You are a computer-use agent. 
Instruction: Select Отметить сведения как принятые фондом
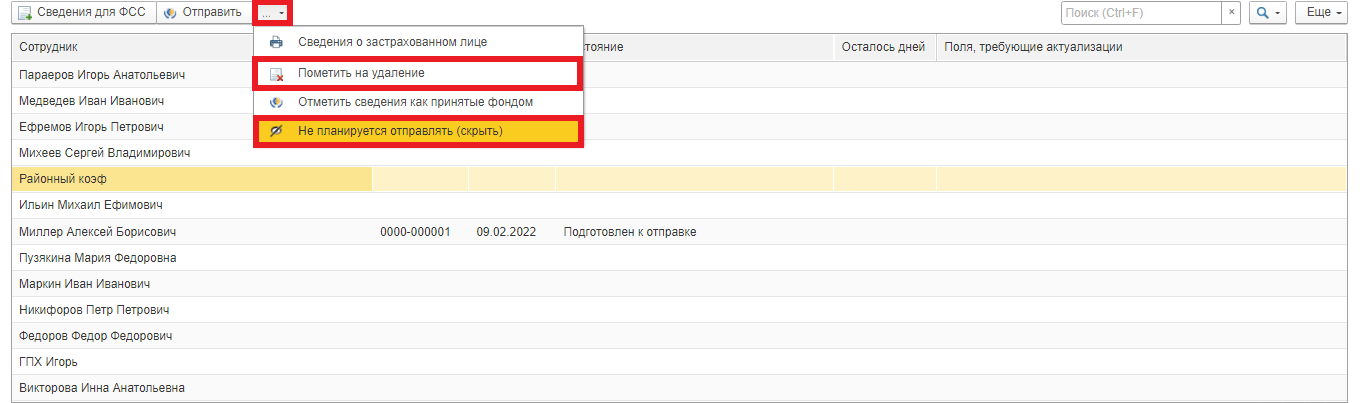click(415, 102)
